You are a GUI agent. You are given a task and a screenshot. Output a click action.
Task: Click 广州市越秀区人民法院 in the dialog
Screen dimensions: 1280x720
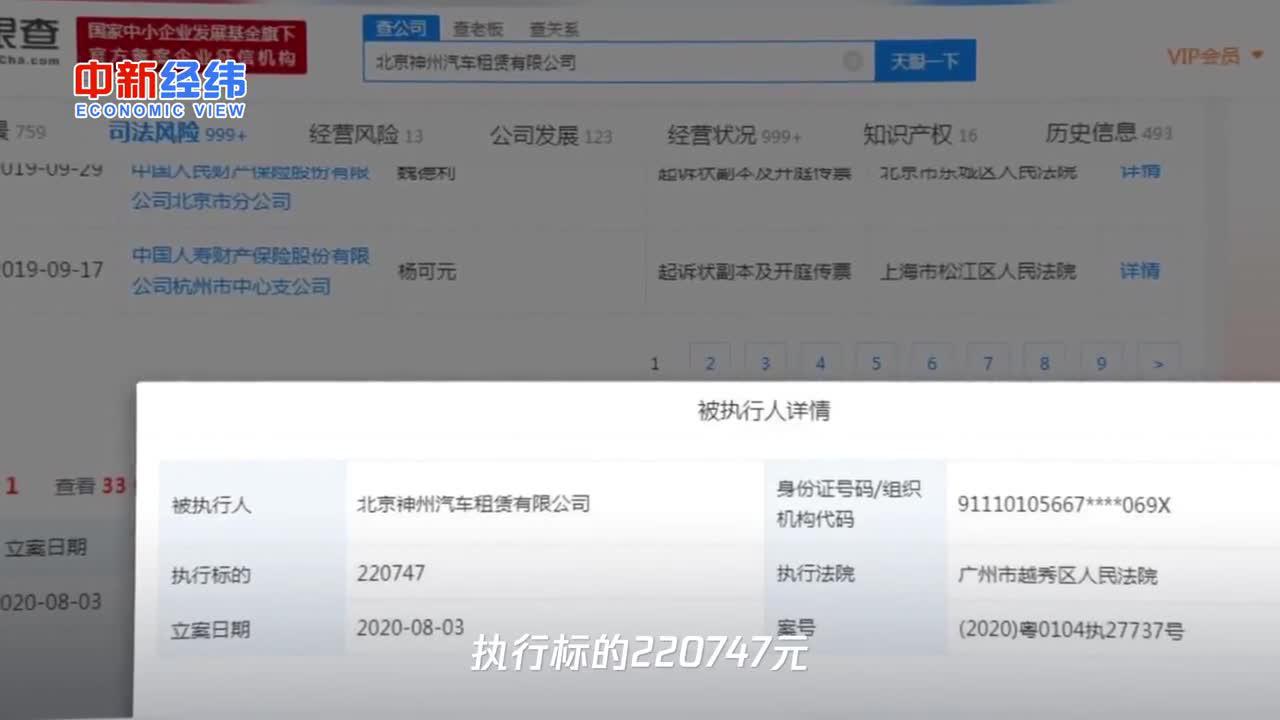click(1057, 575)
